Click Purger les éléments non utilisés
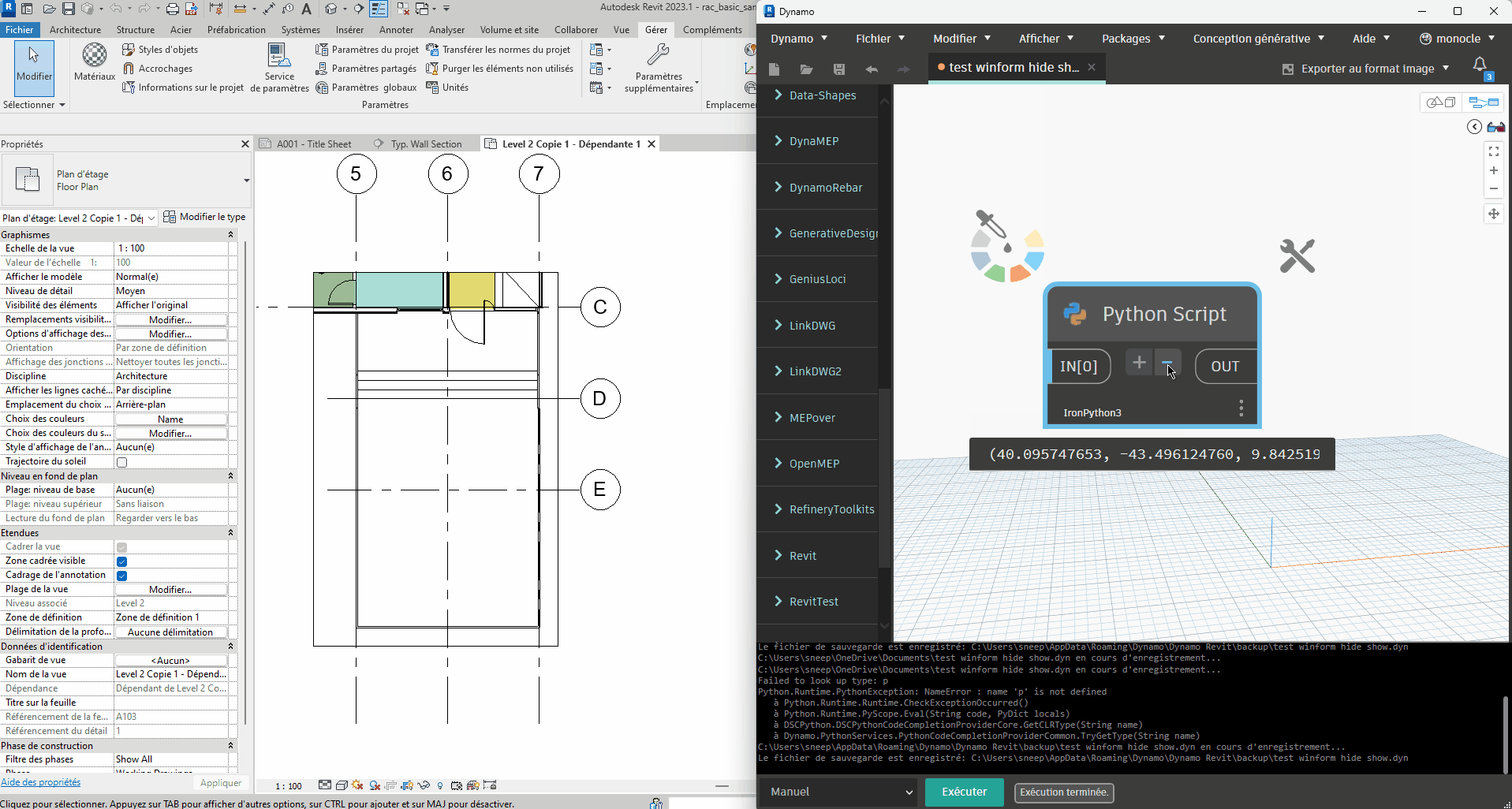Image resolution: width=1512 pixels, height=809 pixels. [499, 69]
